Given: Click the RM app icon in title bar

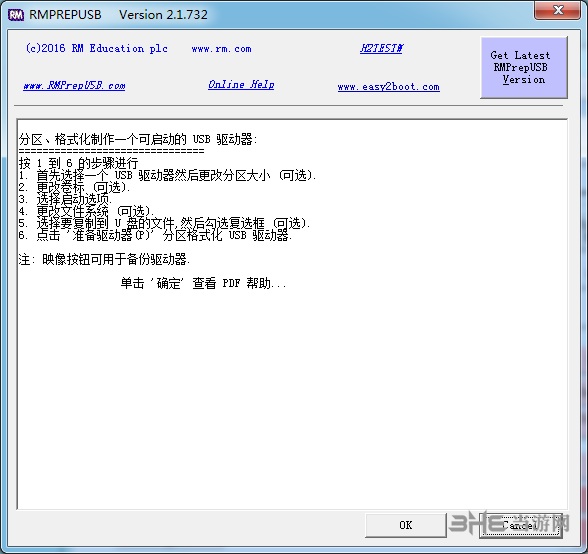Looking at the screenshot, I should (16, 15).
